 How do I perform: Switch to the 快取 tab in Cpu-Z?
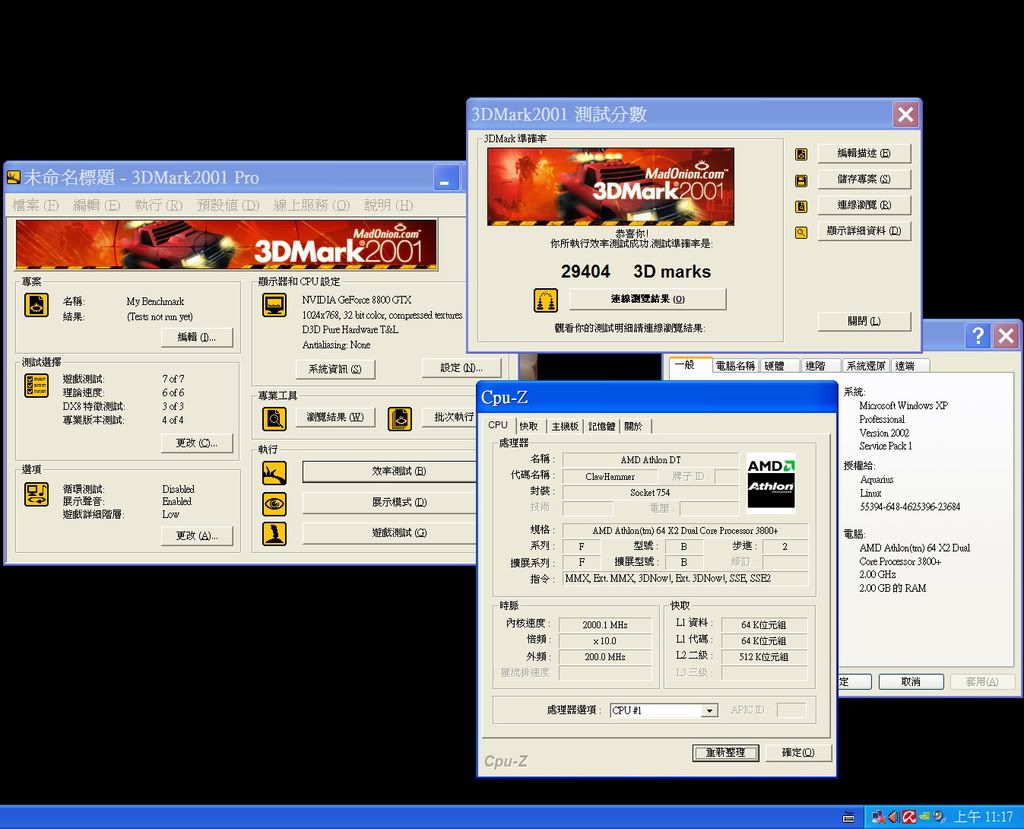pyautogui.click(x=529, y=427)
